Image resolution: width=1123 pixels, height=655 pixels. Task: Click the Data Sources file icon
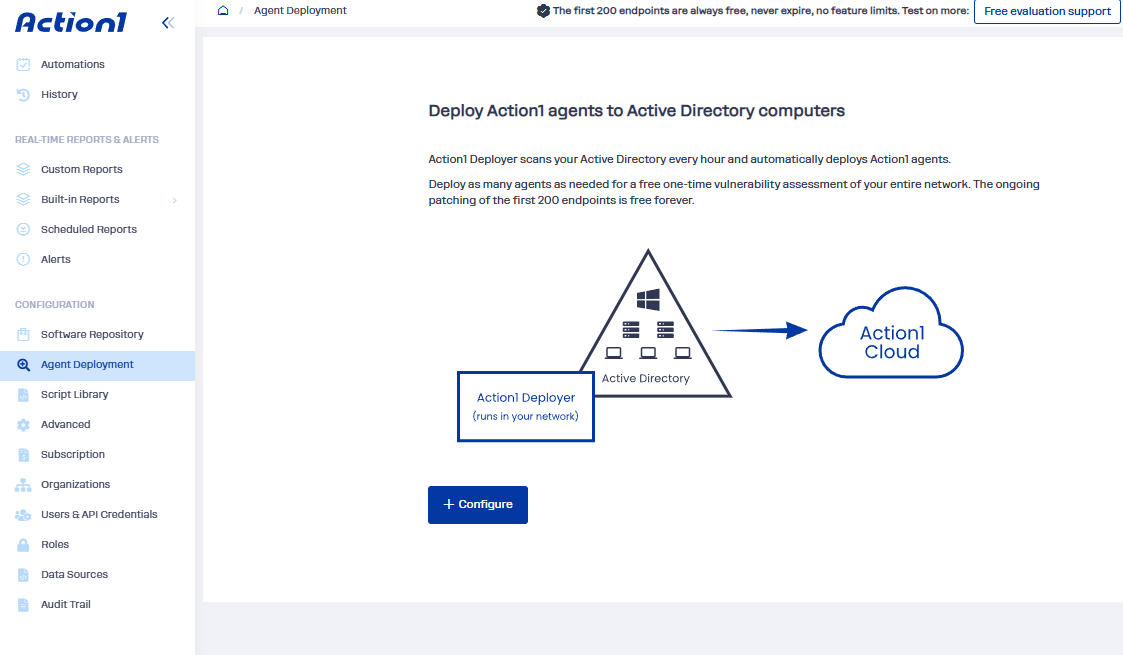point(24,575)
